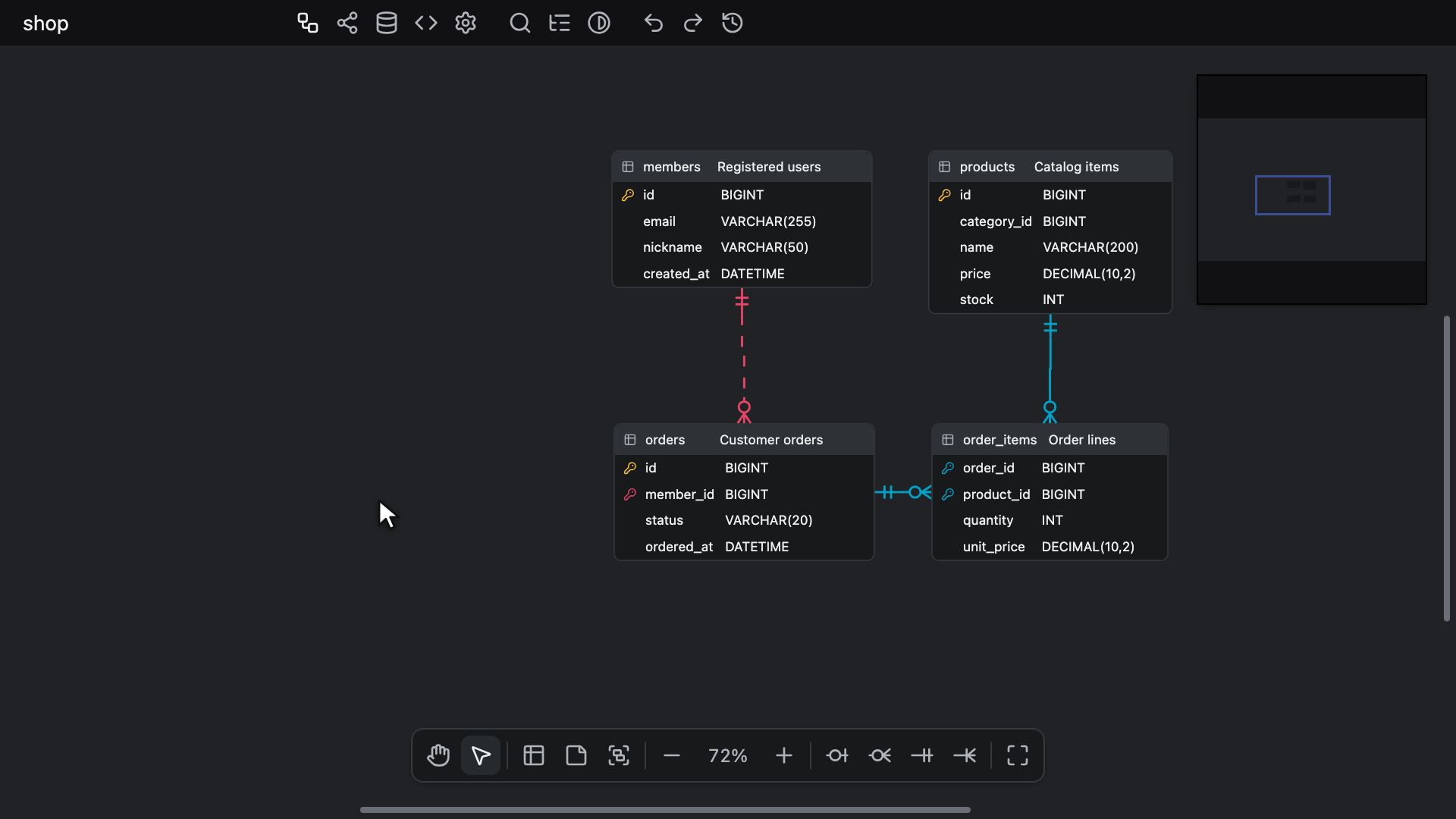The width and height of the screenshot is (1456, 819).
Task: Open the share icon in top toolbar
Action: (x=347, y=23)
